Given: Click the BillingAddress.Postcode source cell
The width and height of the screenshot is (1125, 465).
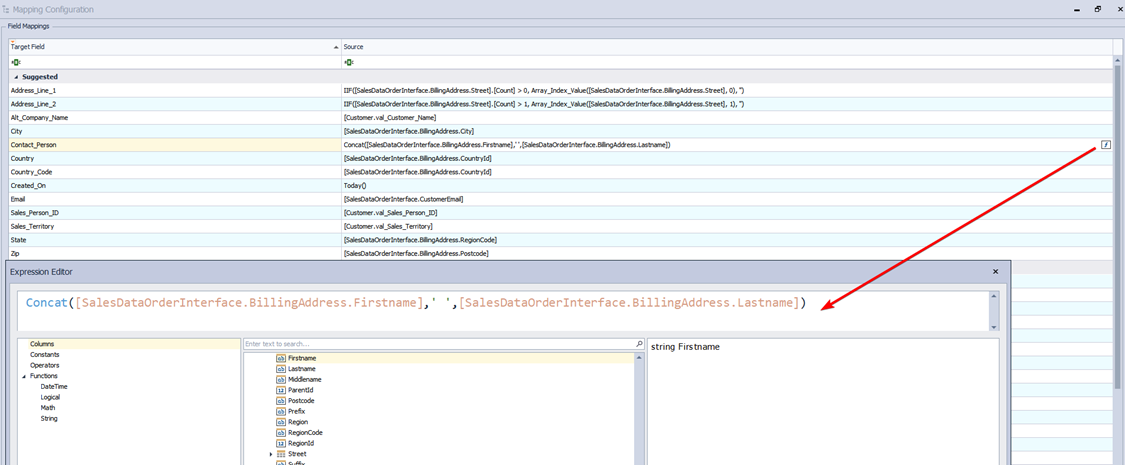Looking at the screenshot, I should pos(726,253).
